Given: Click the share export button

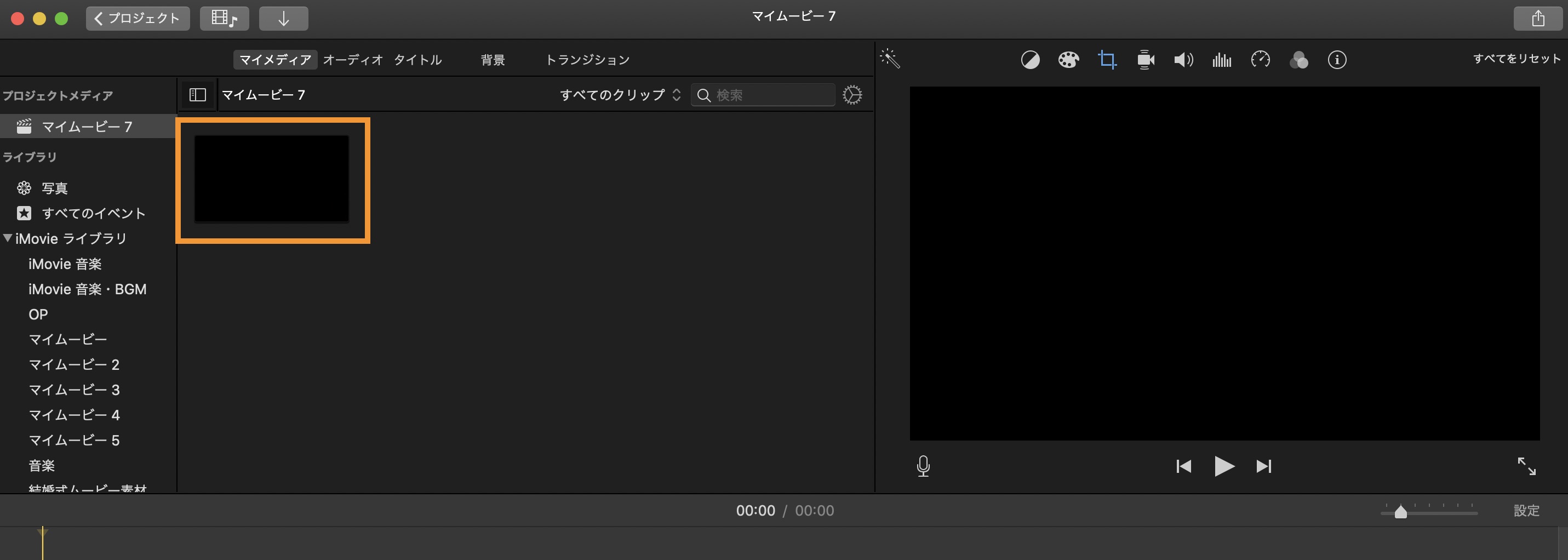Looking at the screenshot, I should [x=1537, y=18].
